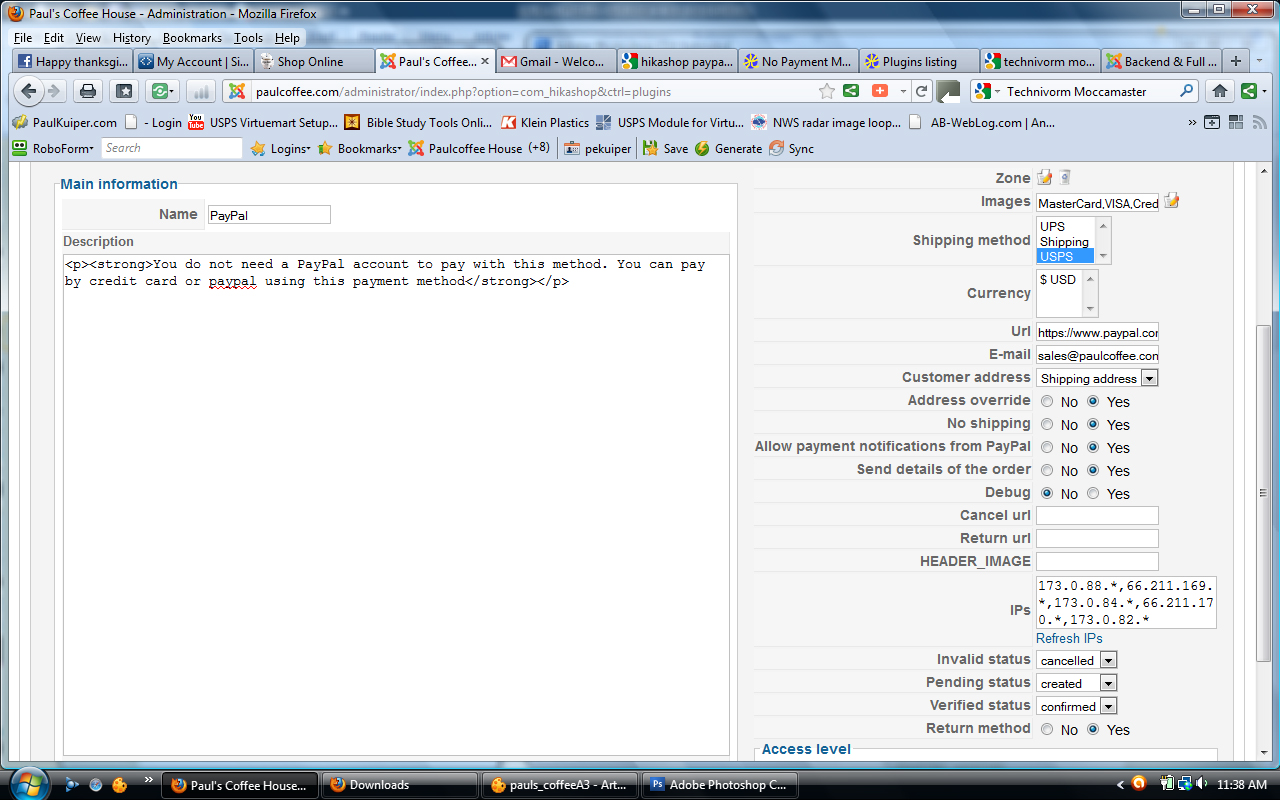This screenshot has width=1280, height=800.
Task: Click the page vertical scrollbar thumb
Action: coord(1264,492)
